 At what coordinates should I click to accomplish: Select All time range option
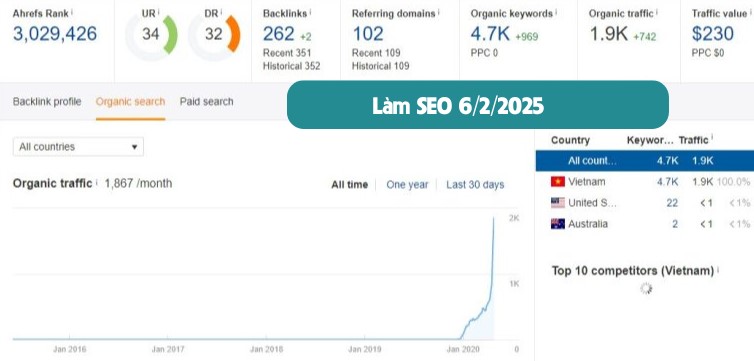[x=350, y=185]
